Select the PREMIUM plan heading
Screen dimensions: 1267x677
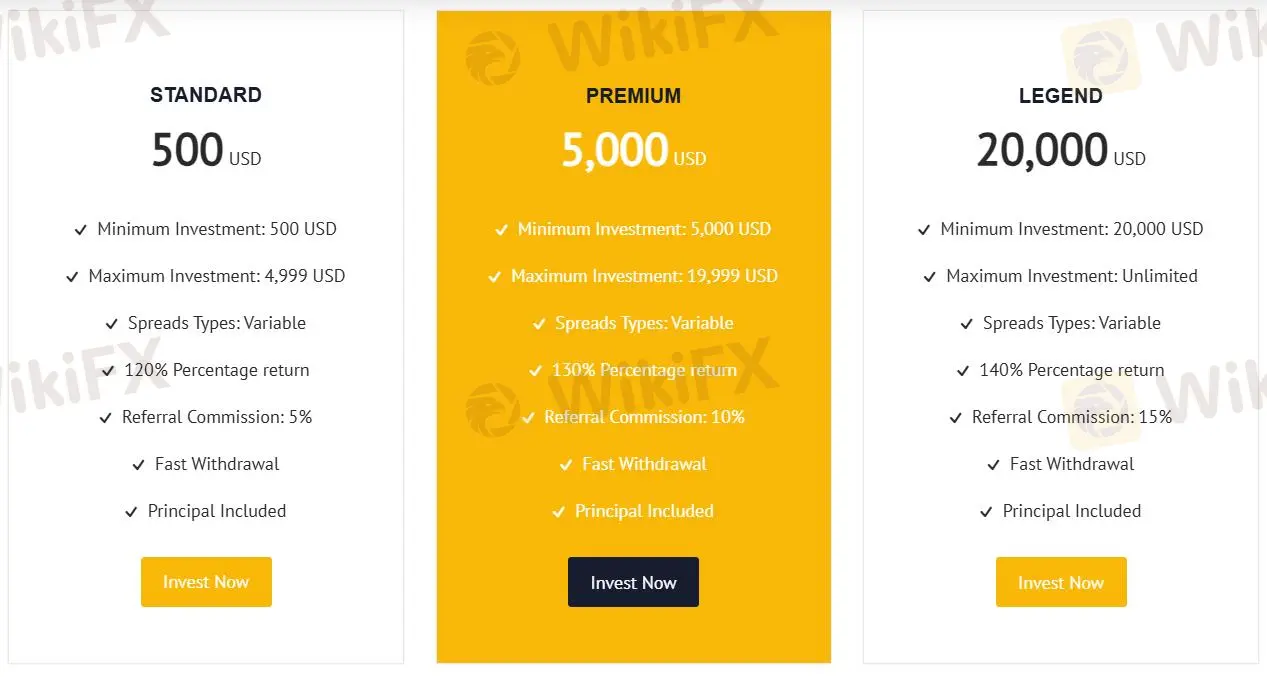tap(633, 96)
